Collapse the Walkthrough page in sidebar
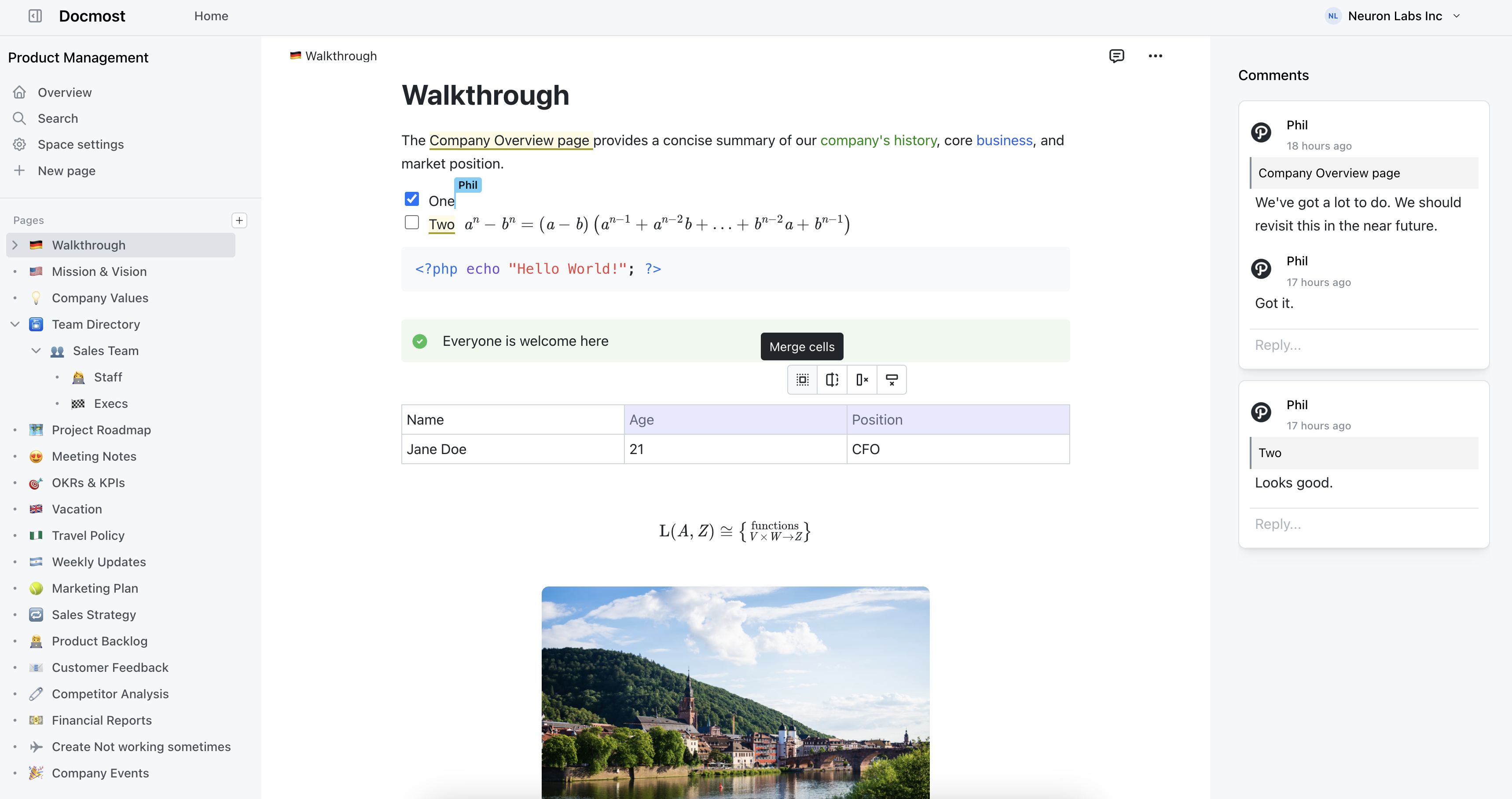This screenshot has height=799, width=1512. [14, 245]
